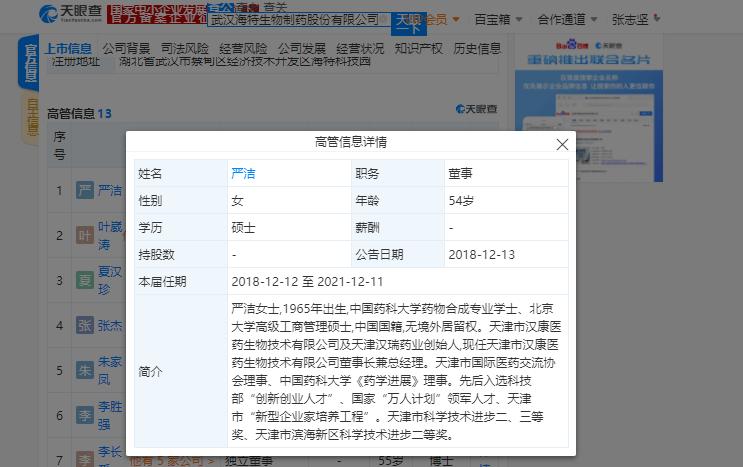Click the term text 2018-12-12 至 2021-12-11
This screenshot has width=743, height=467.
pos(307,282)
